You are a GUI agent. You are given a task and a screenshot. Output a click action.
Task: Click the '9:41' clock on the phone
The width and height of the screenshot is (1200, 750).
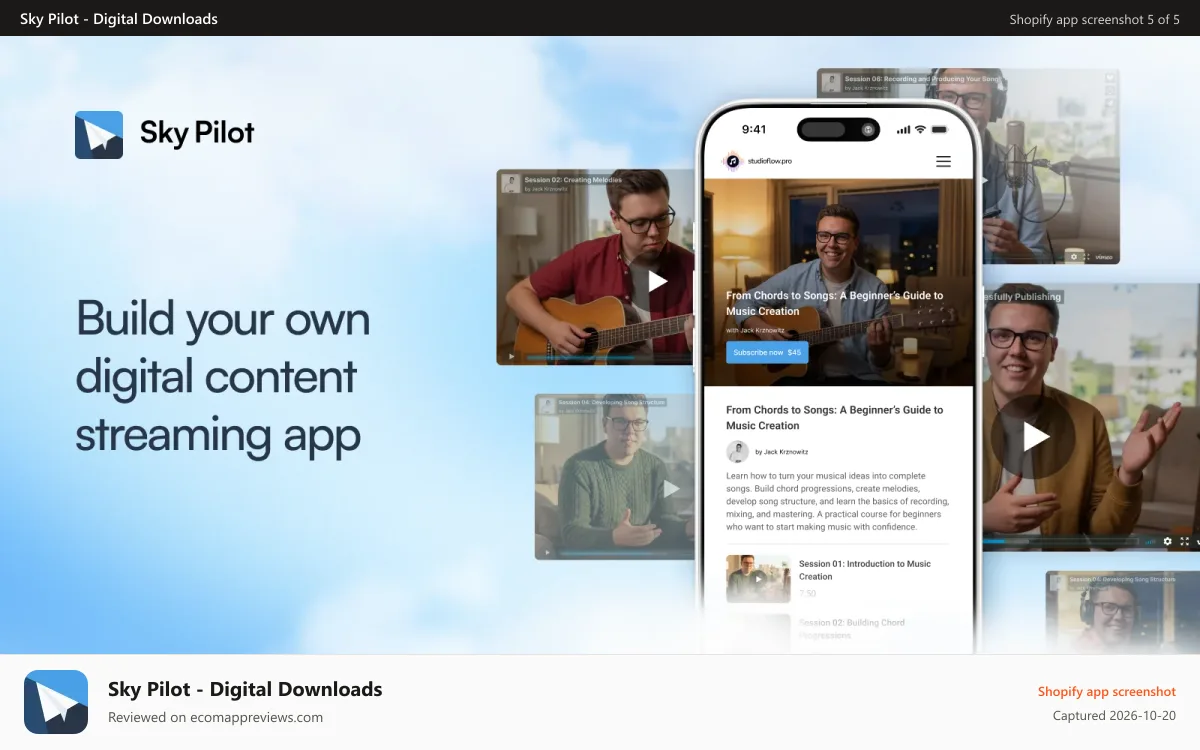(754, 129)
